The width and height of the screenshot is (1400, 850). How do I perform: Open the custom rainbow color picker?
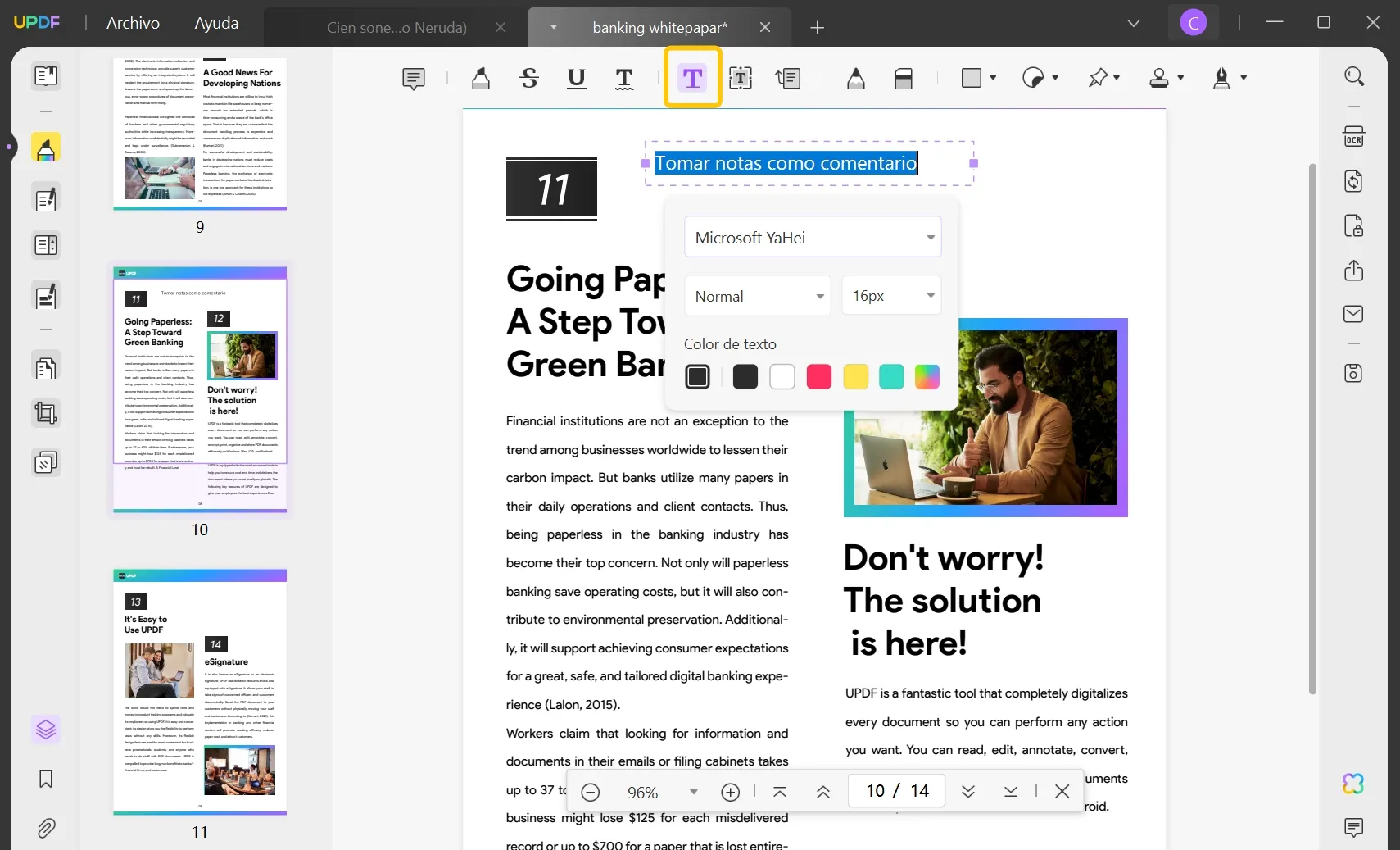927,377
